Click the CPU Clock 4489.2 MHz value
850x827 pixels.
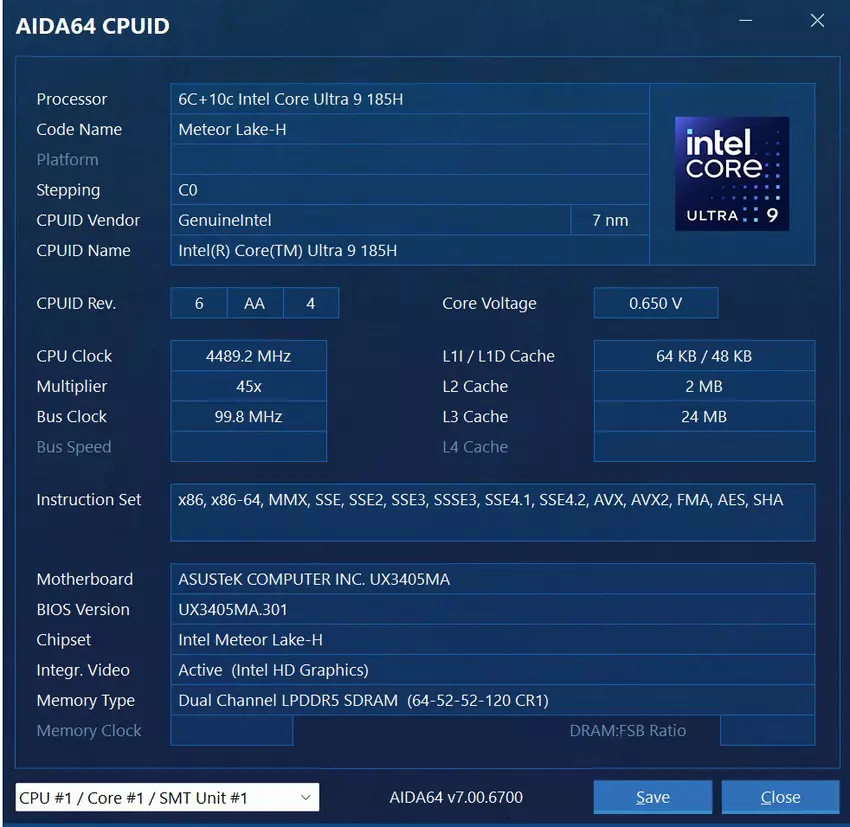click(248, 356)
